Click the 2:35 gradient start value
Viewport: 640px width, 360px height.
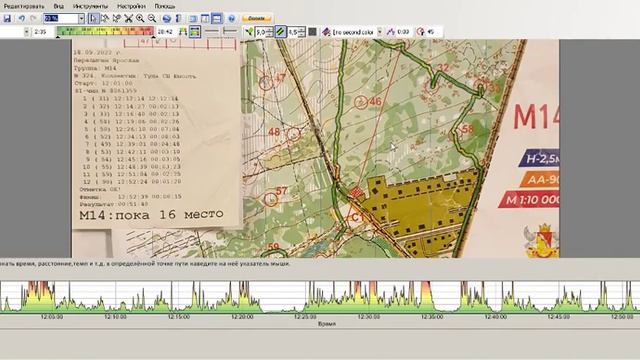coord(40,31)
